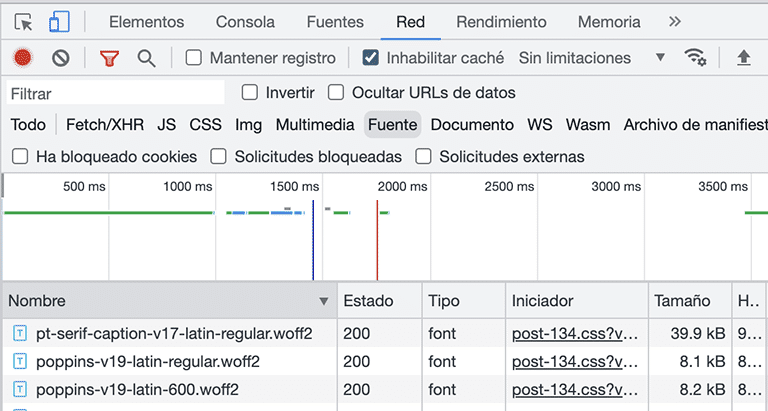The width and height of the screenshot is (768, 411).
Task: Open initiator link for pt-serif-caption row
Action: point(575,334)
